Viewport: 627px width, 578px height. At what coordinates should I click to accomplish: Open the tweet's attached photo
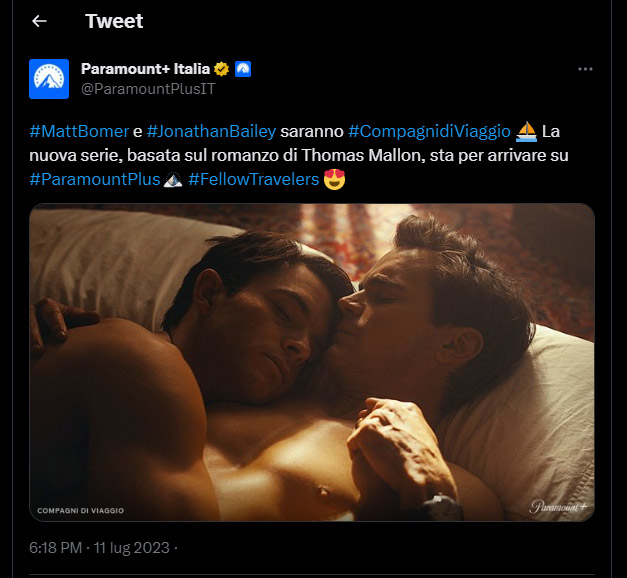click(312, 362)
